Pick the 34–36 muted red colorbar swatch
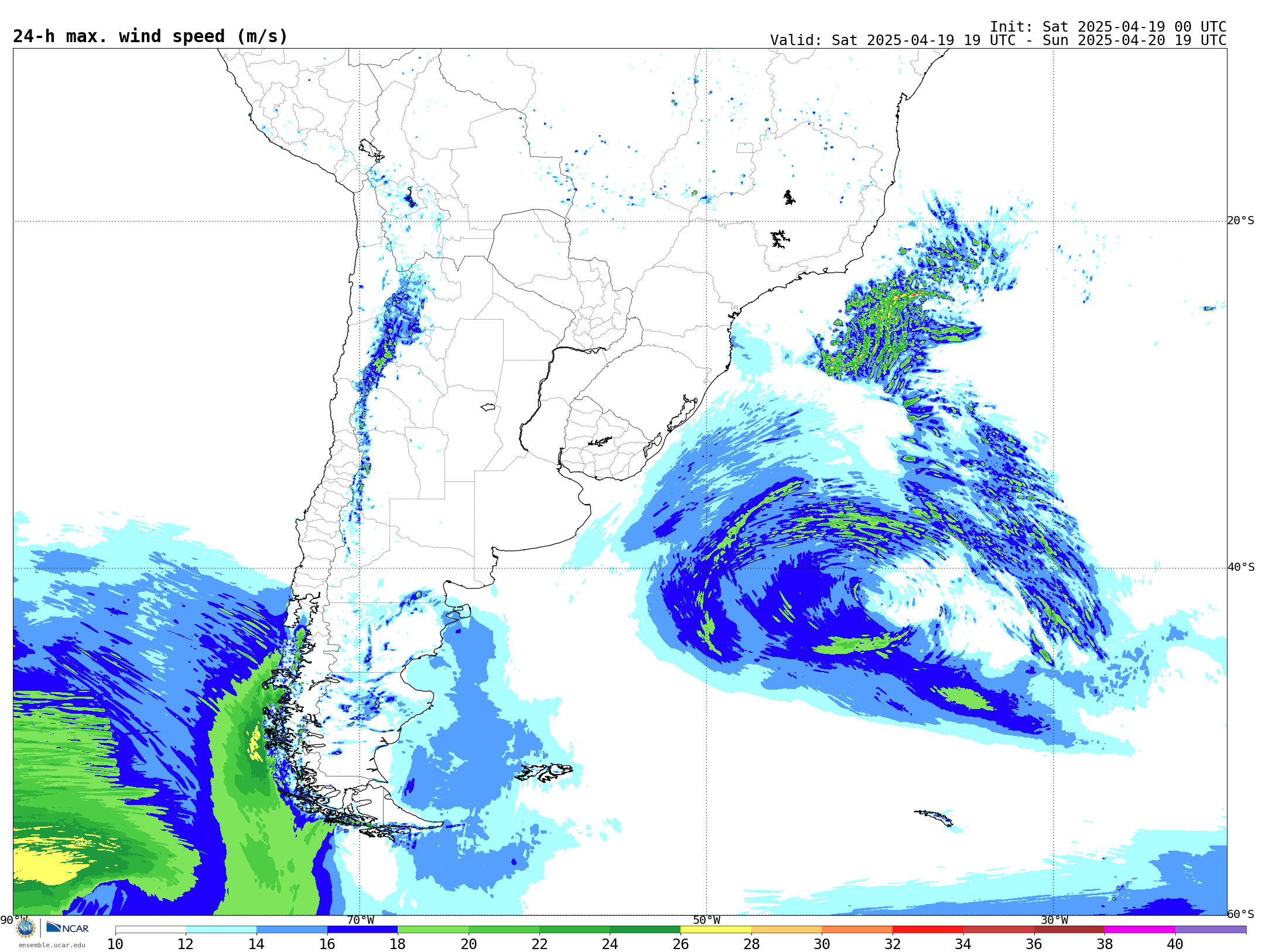The width and height of the screenshot is (1265, 952). click(x=999, y=930)
